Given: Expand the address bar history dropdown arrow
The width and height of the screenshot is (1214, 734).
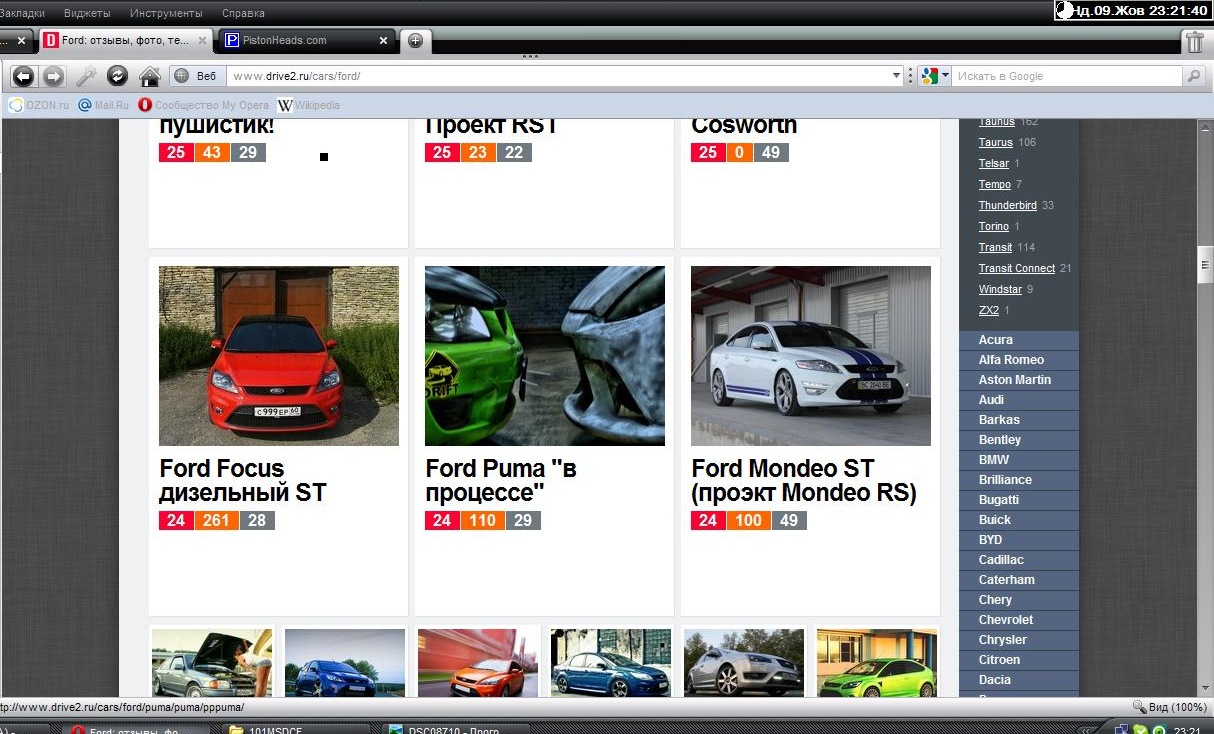Looking at the screenshot, I should coord(896,76).
